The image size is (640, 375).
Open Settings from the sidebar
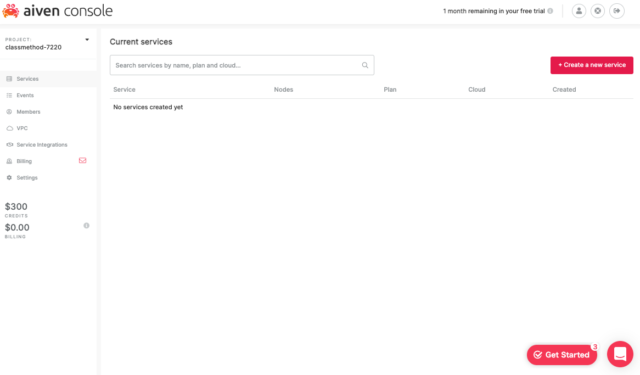[48, 178]
